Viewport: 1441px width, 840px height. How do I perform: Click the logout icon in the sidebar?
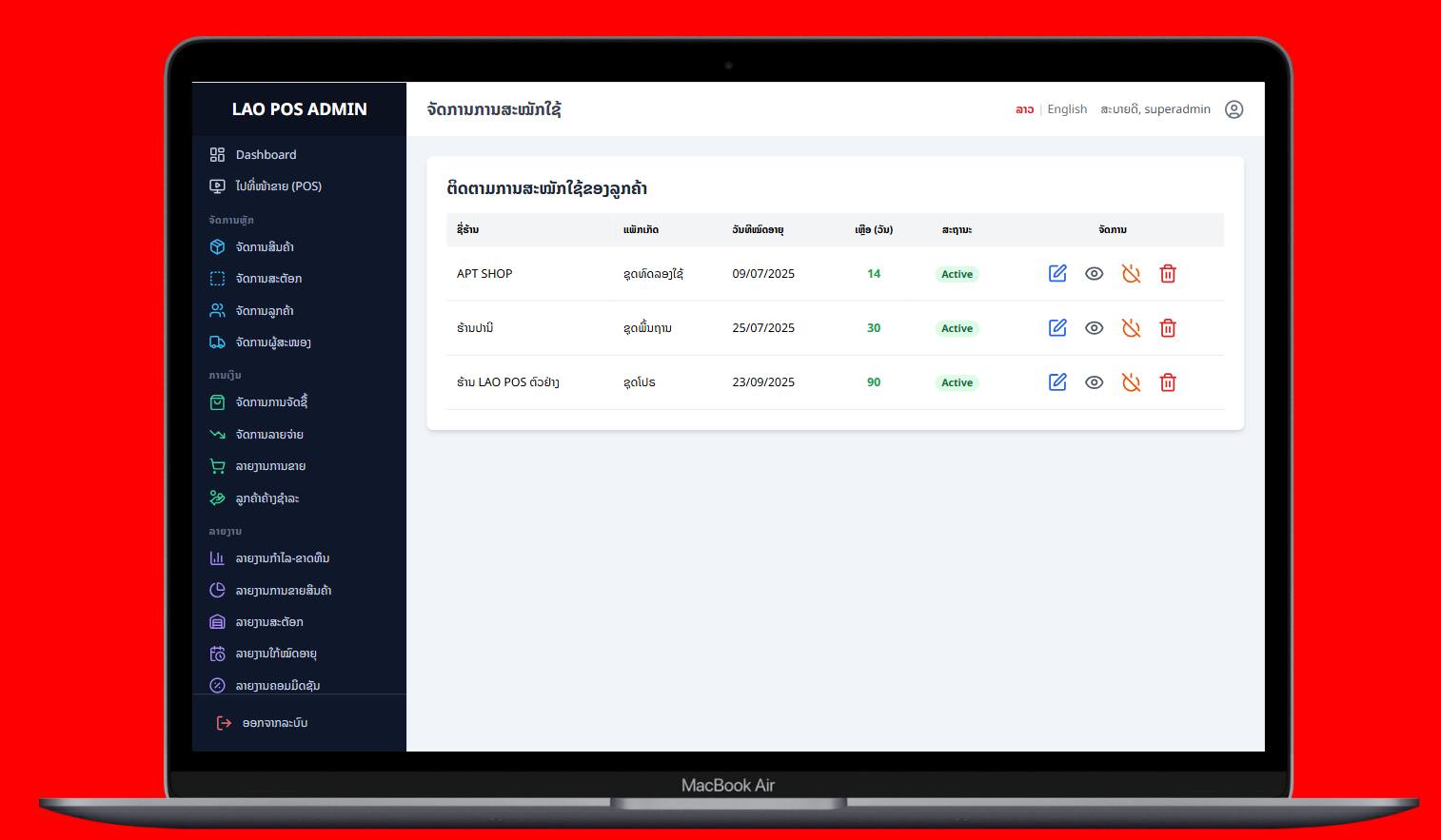224,723
